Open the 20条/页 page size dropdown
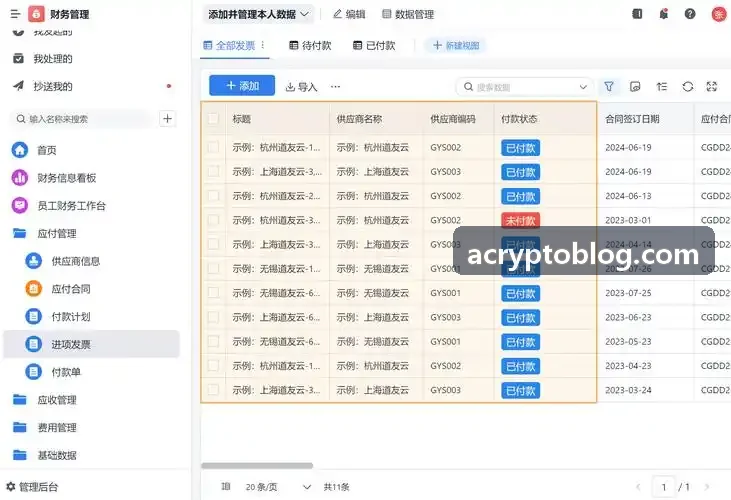Viewport: 731px width, 500px height. click(x=278, y=487)
